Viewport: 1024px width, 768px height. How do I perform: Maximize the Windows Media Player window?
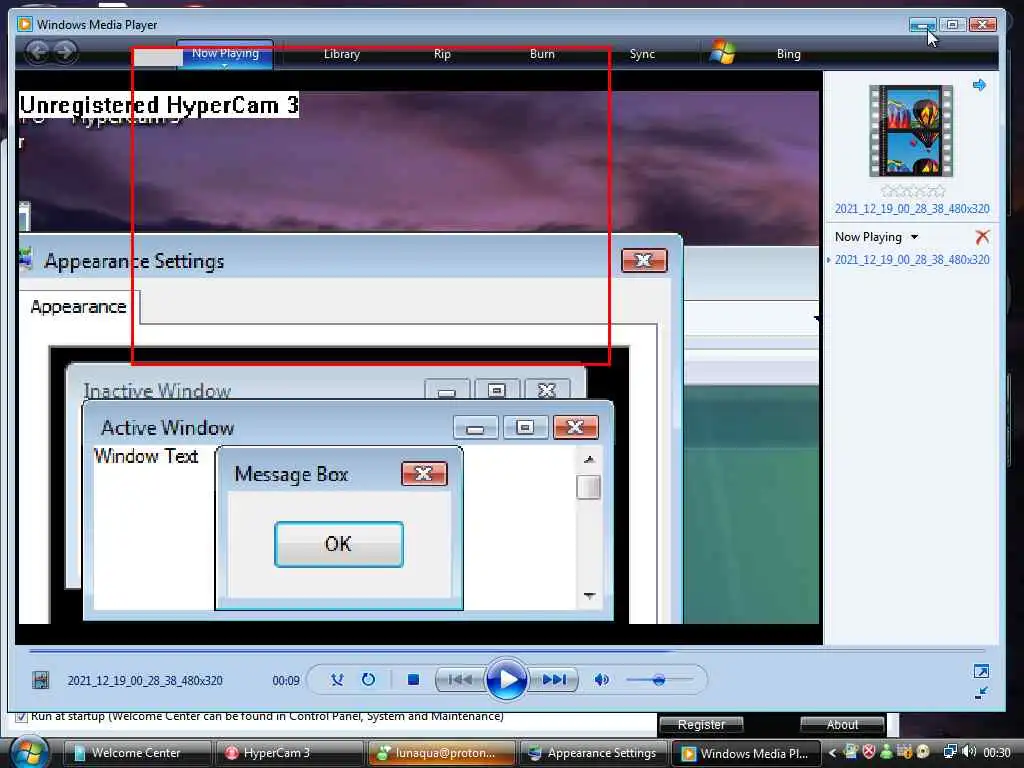pos(952,25)
